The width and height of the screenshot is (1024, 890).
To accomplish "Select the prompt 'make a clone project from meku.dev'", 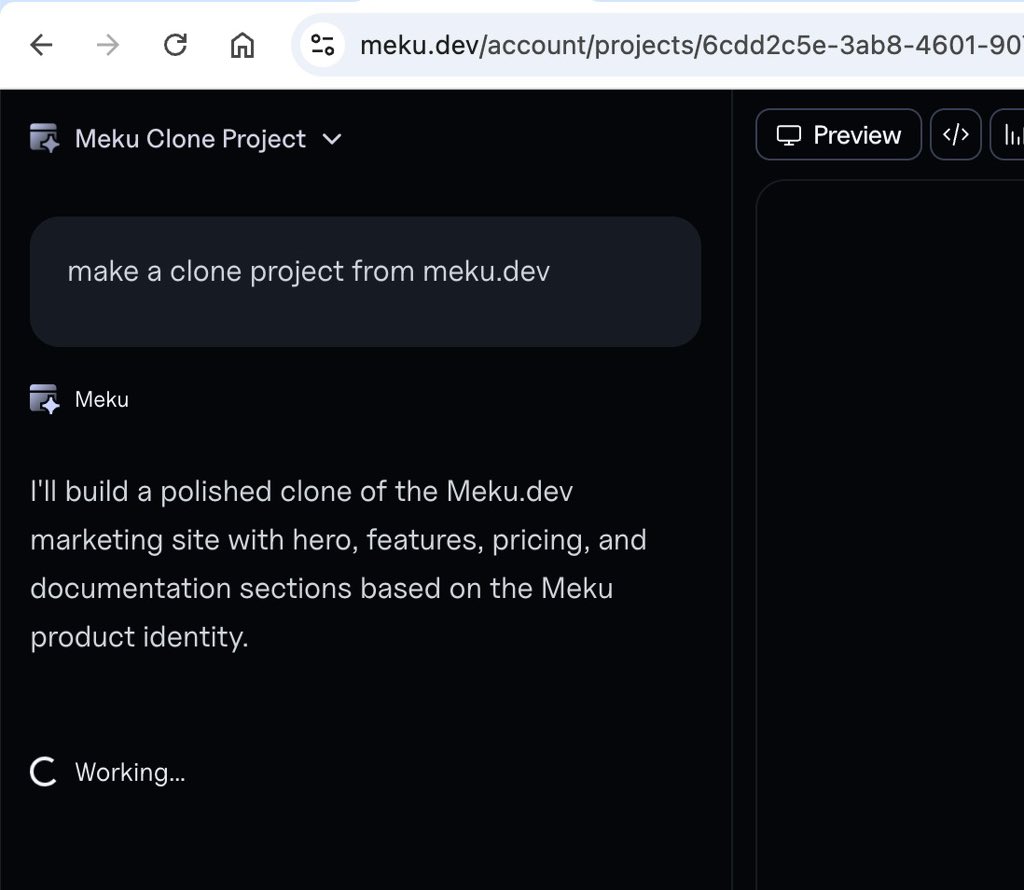I will click(309, 271).
